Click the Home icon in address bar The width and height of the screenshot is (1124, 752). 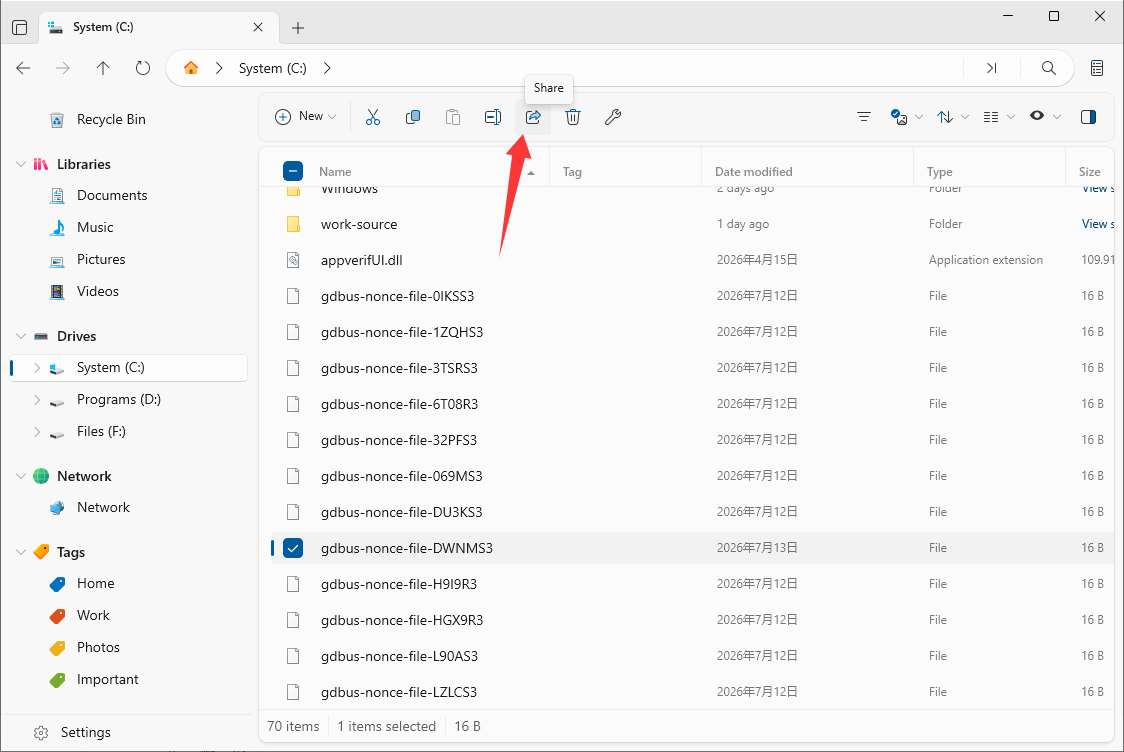tap(191, 67)
